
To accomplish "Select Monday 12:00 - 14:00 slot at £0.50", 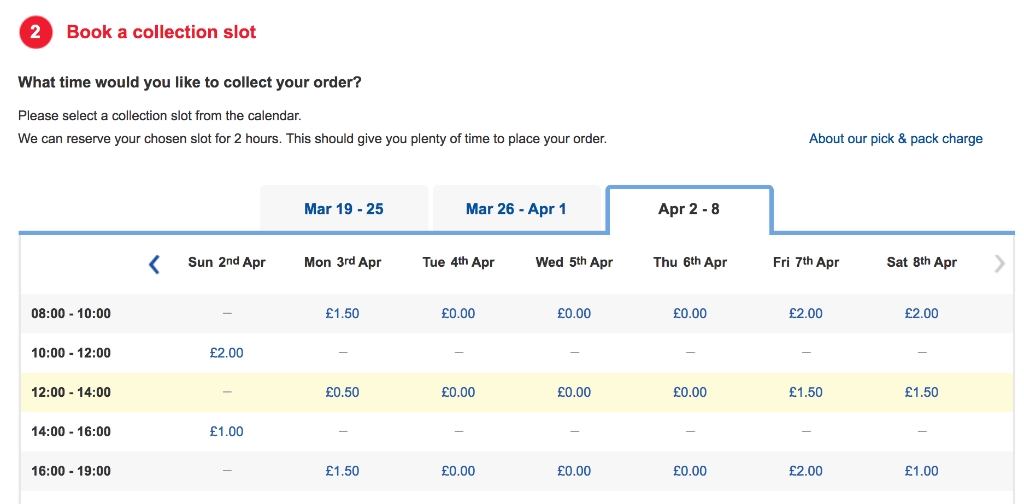I will tap(342, 392).
